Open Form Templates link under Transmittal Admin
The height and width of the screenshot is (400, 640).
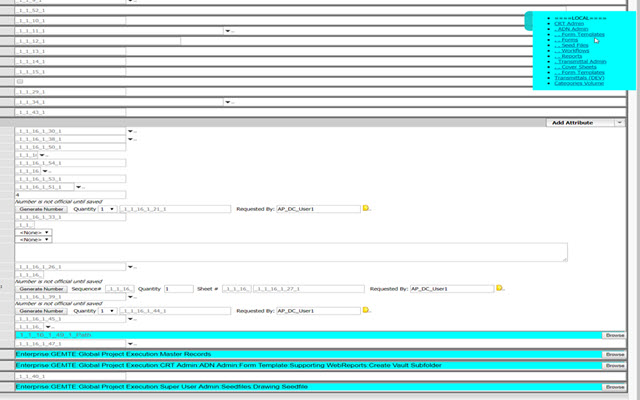579,72
